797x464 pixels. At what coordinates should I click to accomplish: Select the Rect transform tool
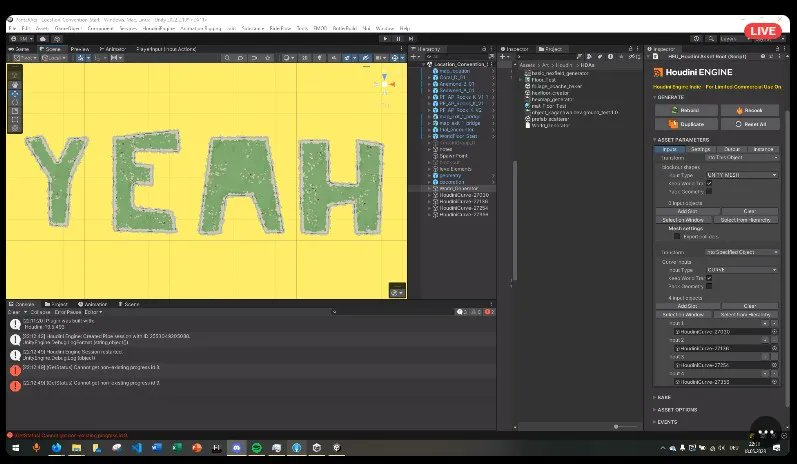tap(15, 119)
